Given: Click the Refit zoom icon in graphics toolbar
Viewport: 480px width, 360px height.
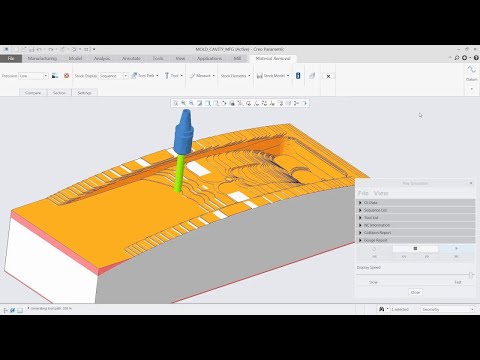Looking at the screenshot, I should [x=175, y=103].
